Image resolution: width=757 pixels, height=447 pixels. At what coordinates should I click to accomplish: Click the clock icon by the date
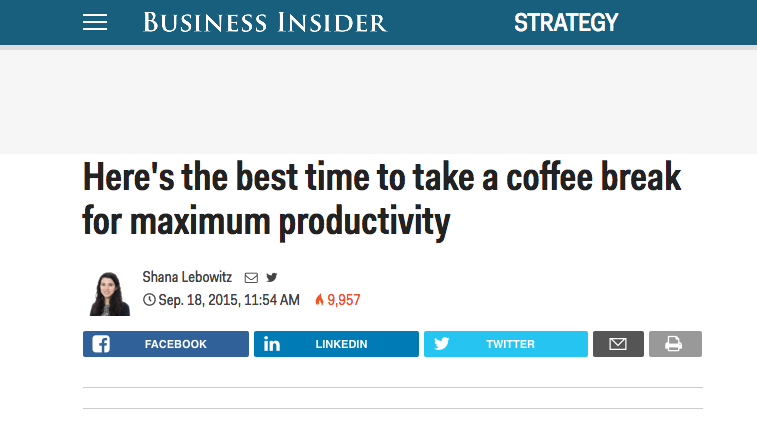coord(149,300)
